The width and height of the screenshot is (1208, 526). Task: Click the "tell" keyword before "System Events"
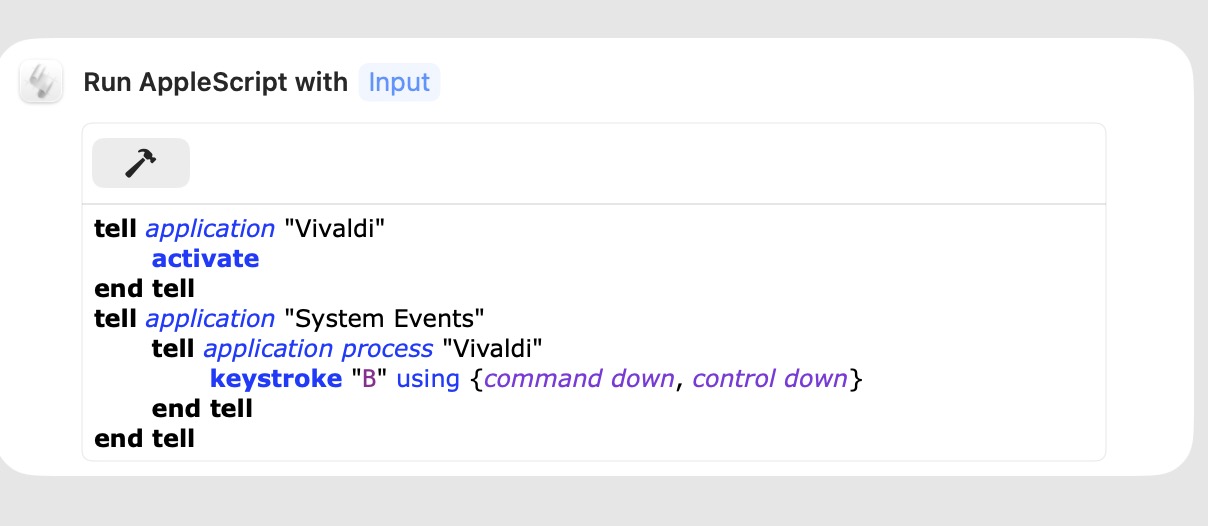(x=116, y=319)
